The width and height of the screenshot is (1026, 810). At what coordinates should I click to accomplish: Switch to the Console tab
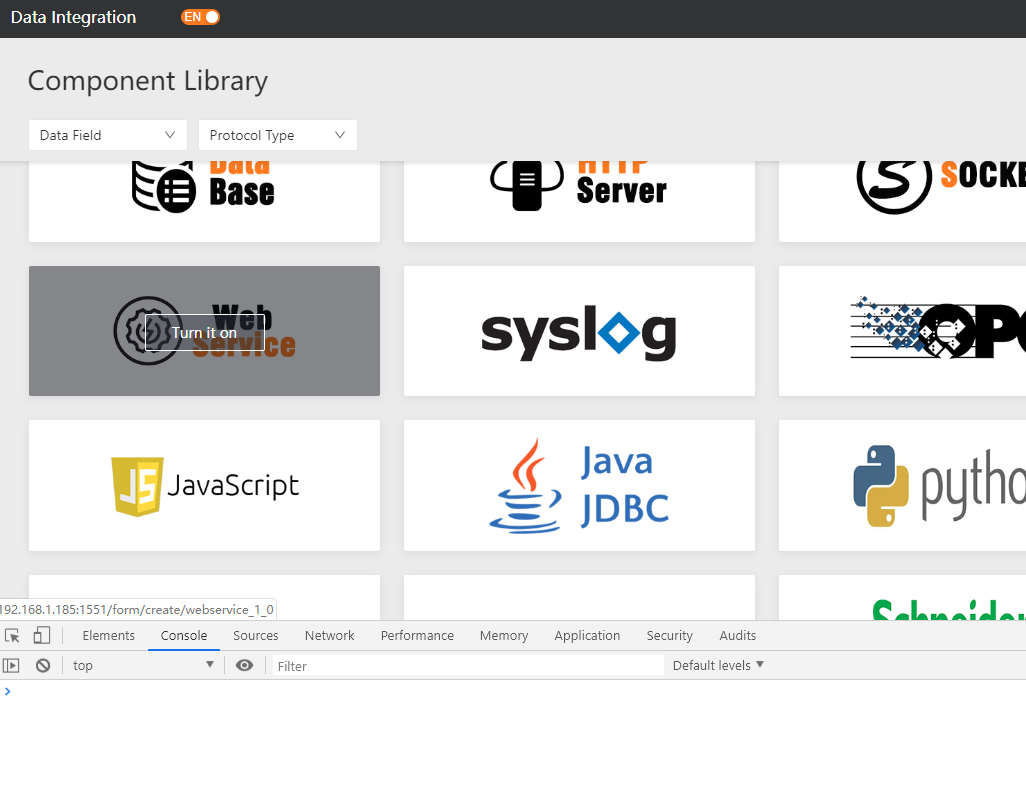[x=184, y=635]
